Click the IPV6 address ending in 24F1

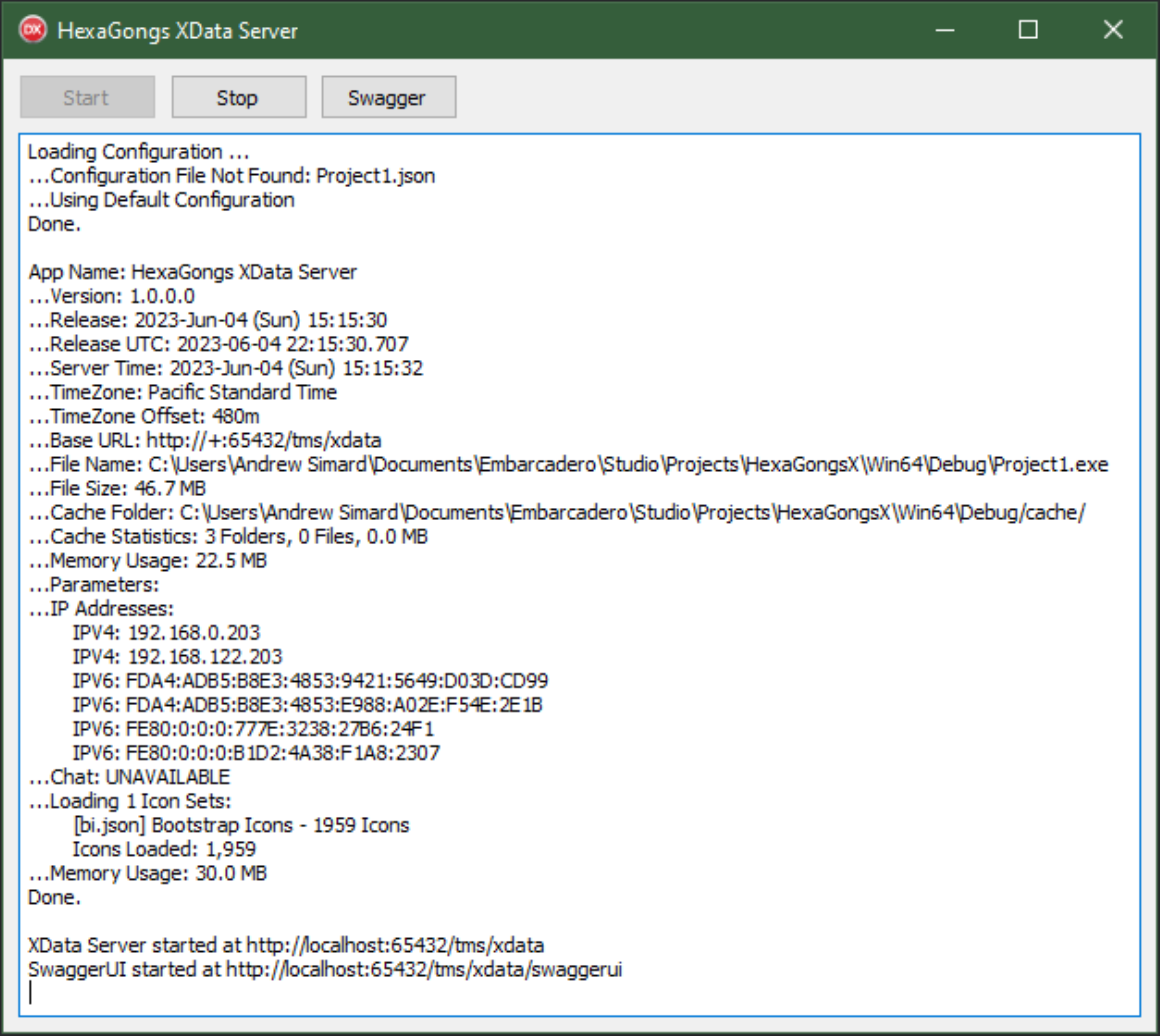coord(253,729)
